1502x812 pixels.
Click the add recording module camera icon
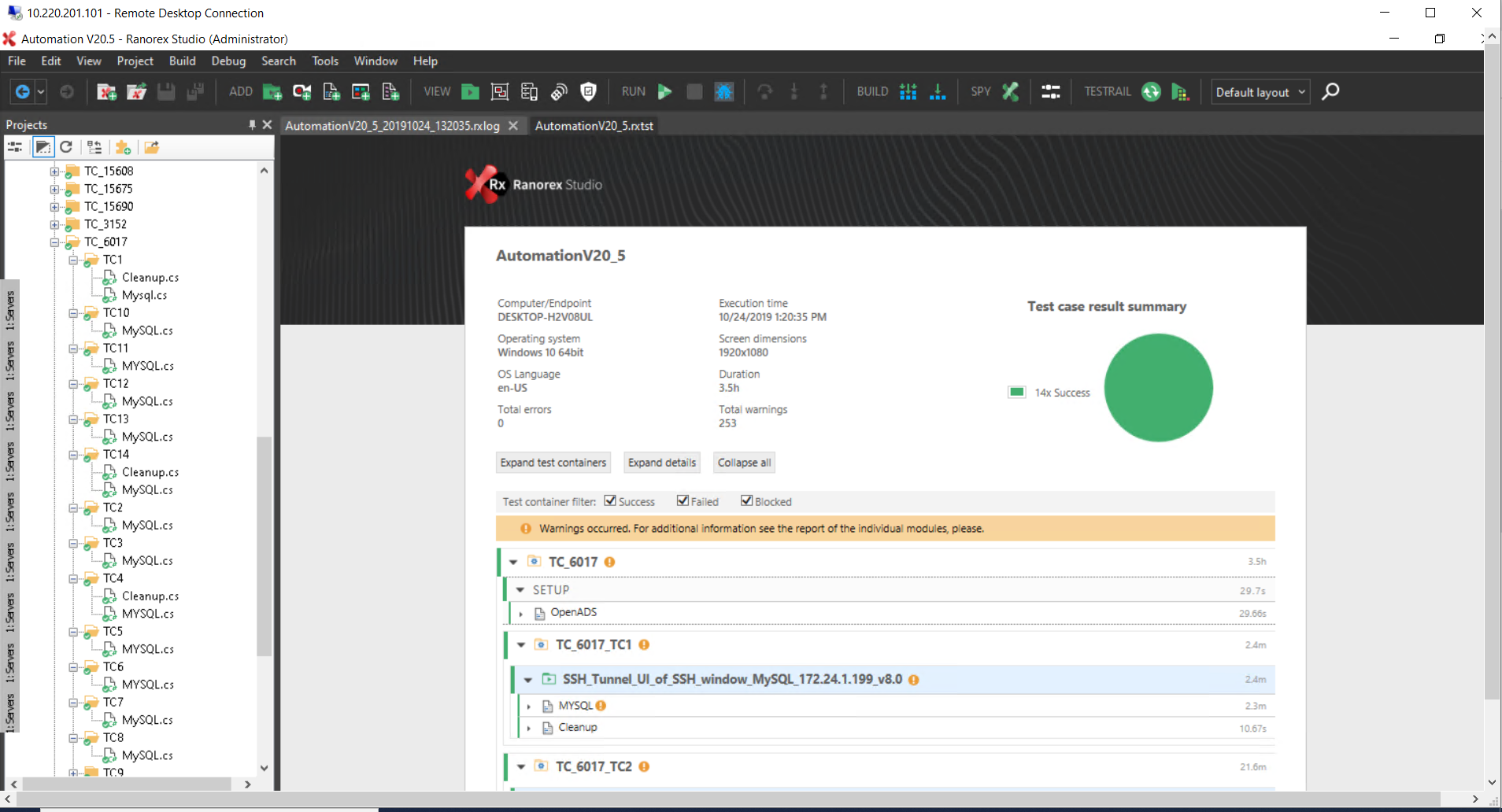[x=302, y=92]
